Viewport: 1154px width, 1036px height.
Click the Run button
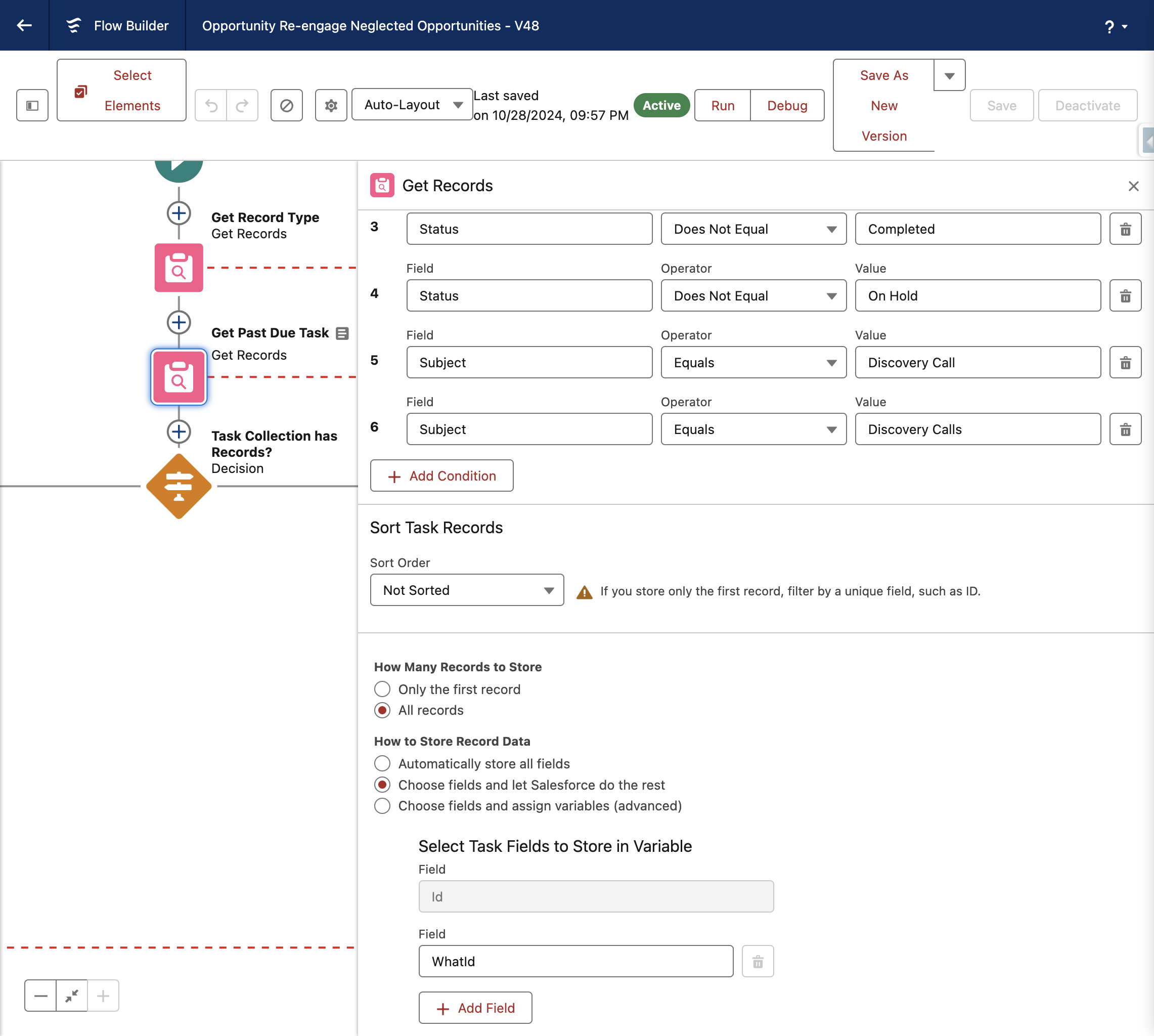click(723, 105)
